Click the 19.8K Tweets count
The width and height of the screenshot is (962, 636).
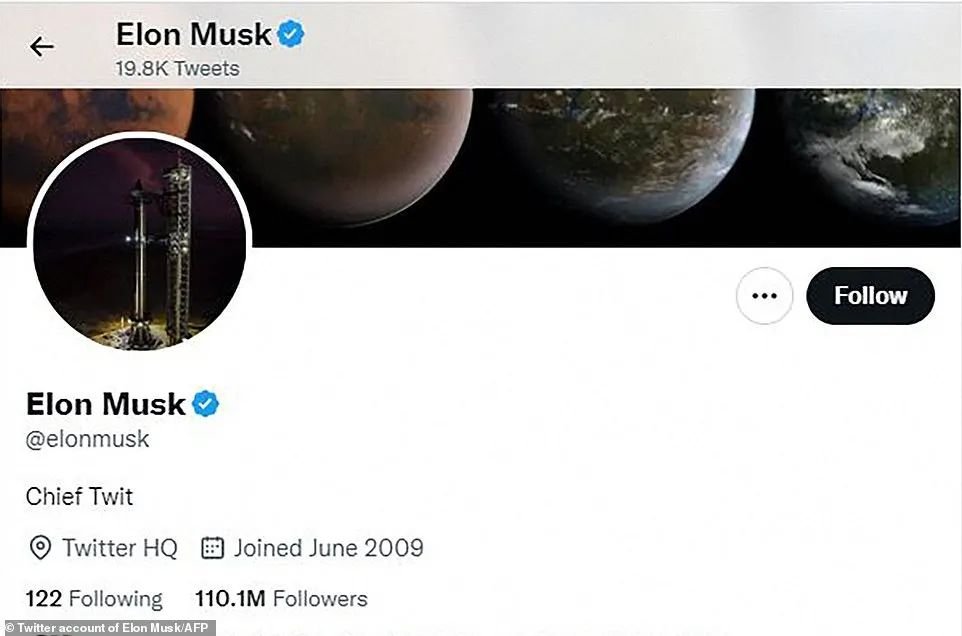click(178, 69)
